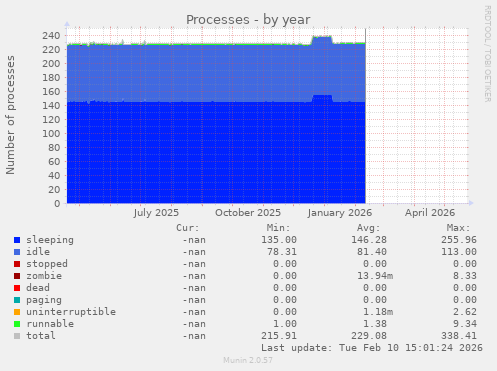The image size is (497, 371).
Task: Click the 'Processes - by year' title
Action: 248,20
